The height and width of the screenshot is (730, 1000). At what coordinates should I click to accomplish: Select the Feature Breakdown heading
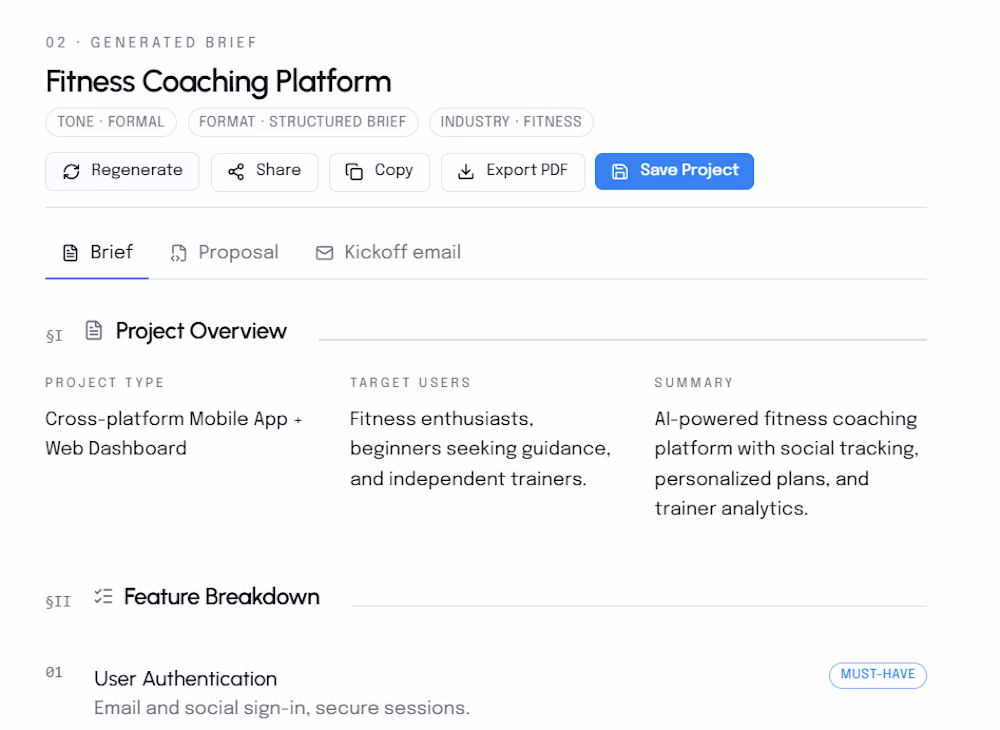click(221, 597)
